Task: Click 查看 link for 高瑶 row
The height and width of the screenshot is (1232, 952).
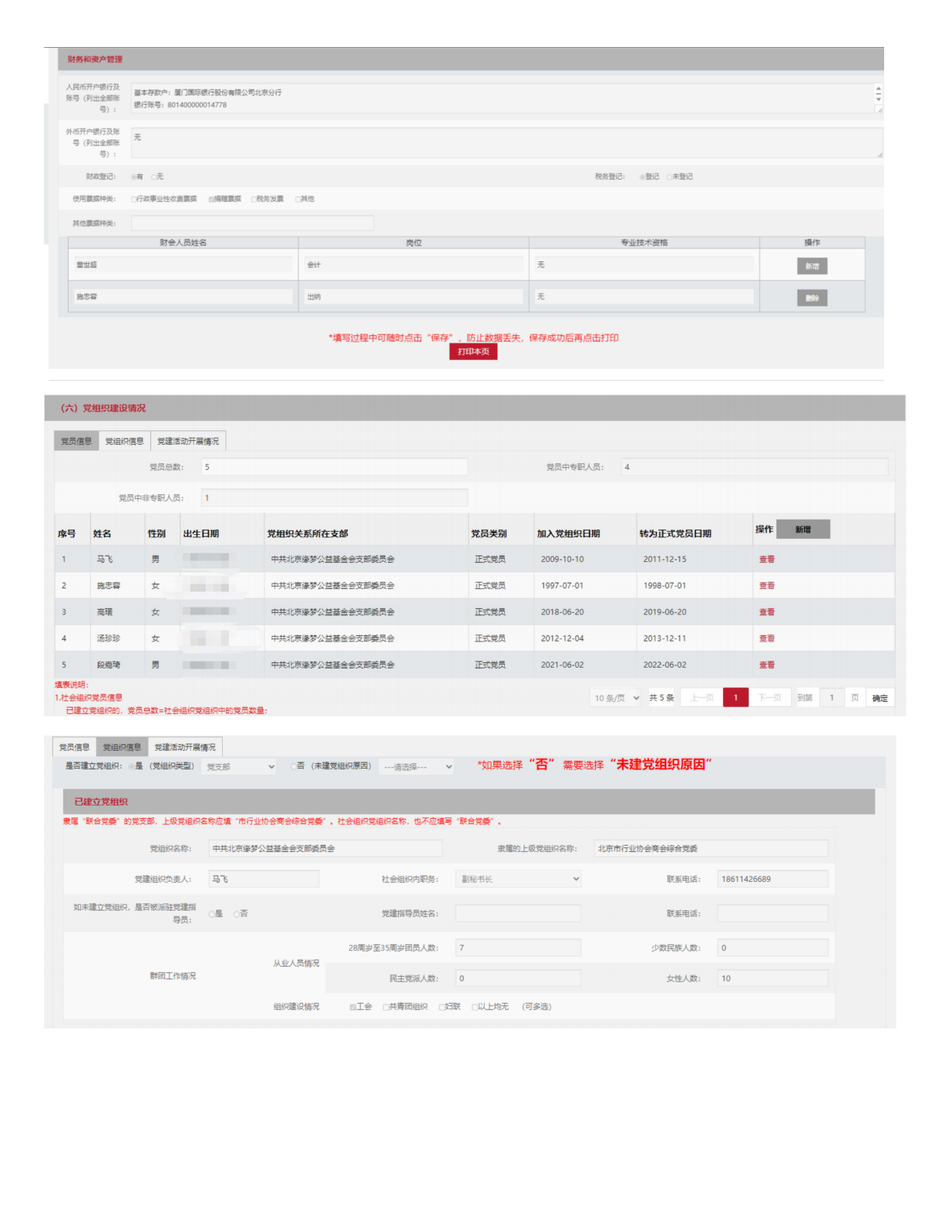Action: pyautogui.click(x=767, y=612)
